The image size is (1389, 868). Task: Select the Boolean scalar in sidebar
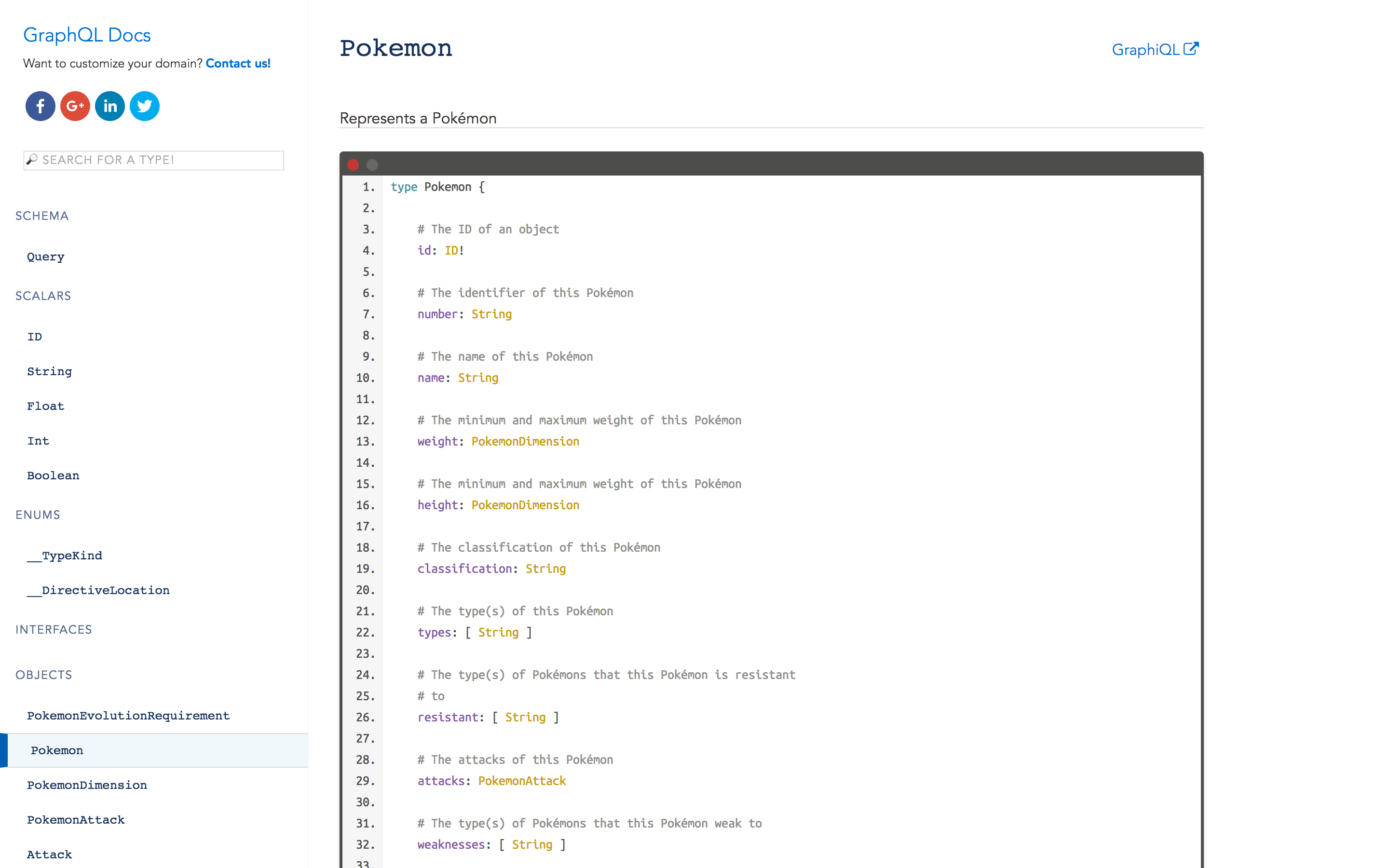pyautogui.click(x=53, y=475)
